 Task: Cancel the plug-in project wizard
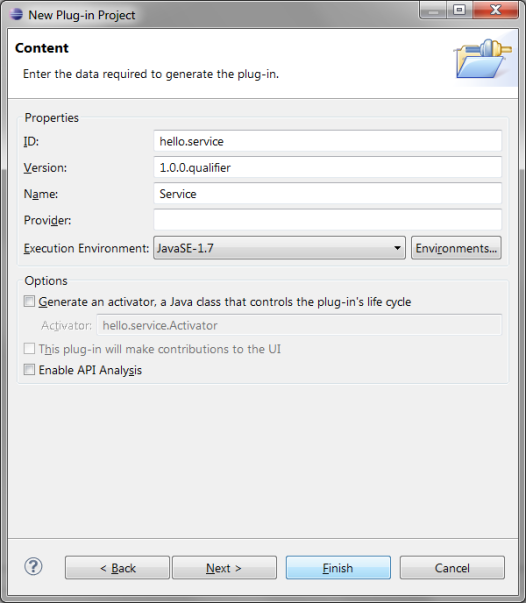[x=452, y=568]
